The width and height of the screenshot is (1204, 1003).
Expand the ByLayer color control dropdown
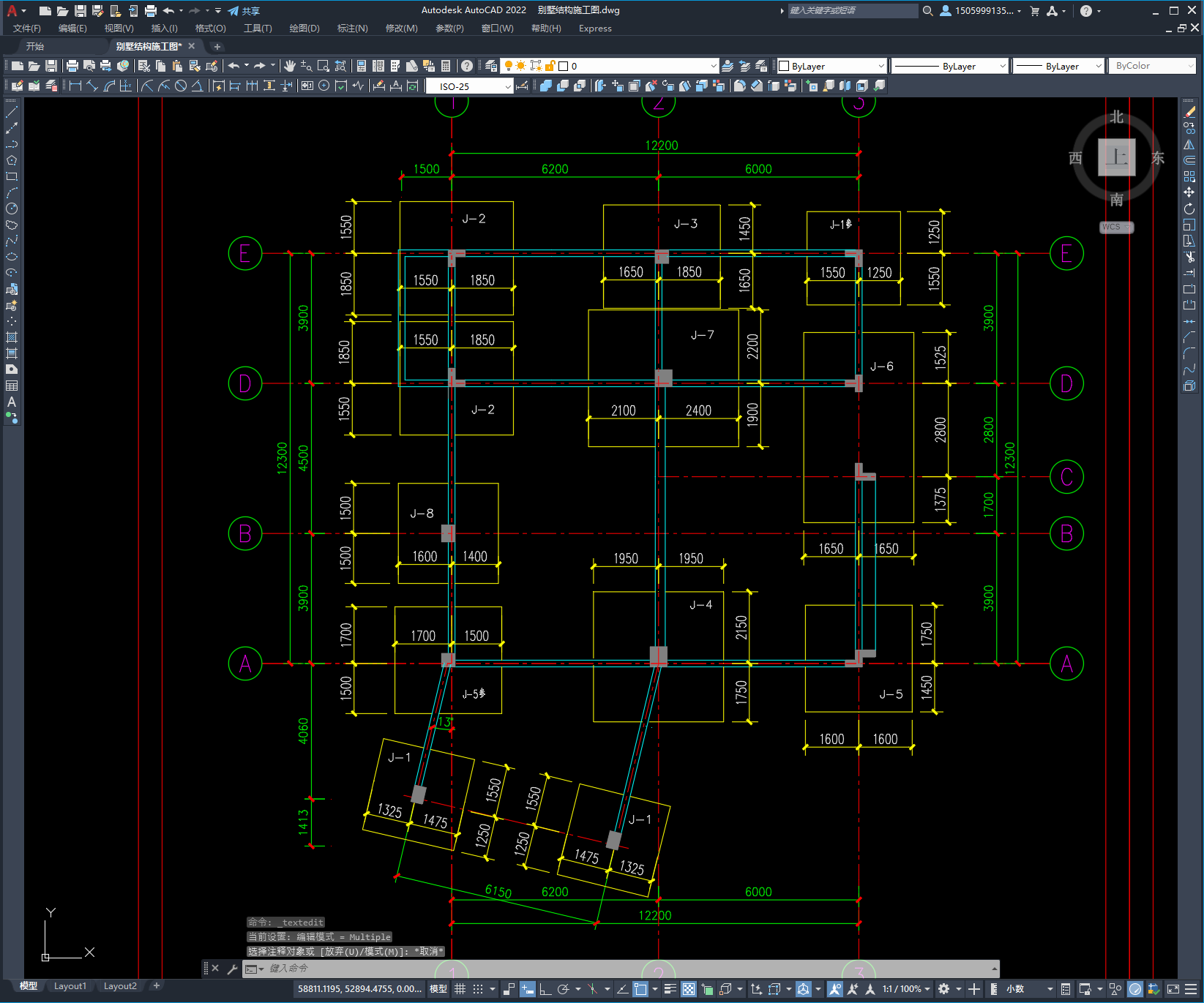[x=880, y=66]
